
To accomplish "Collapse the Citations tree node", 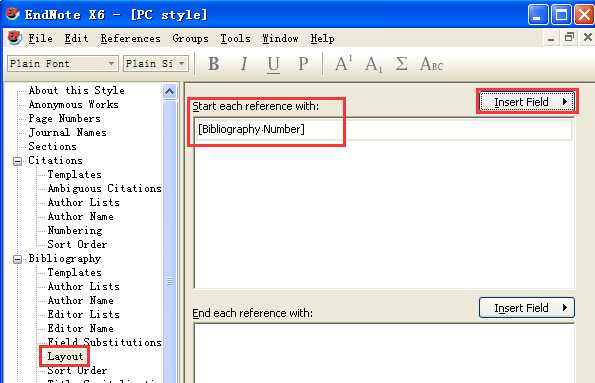I will [x=17, y=161].
